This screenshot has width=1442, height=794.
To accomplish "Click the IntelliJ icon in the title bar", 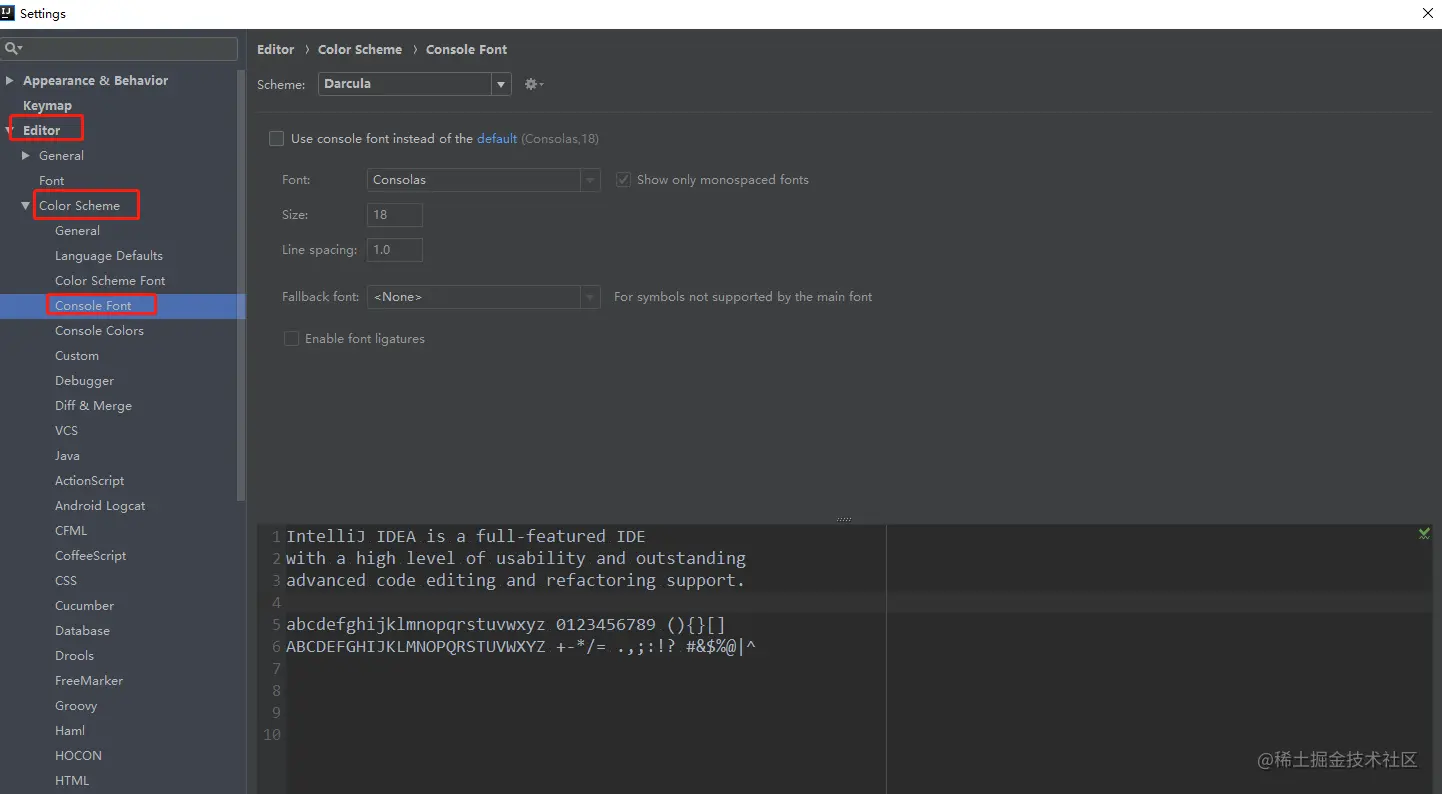I will tap(8, 14).
